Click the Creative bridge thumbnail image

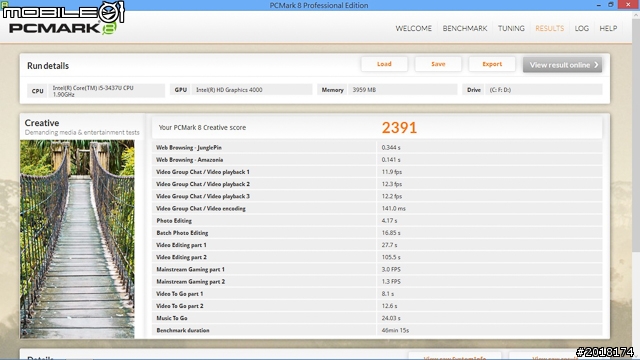(77, 239)
